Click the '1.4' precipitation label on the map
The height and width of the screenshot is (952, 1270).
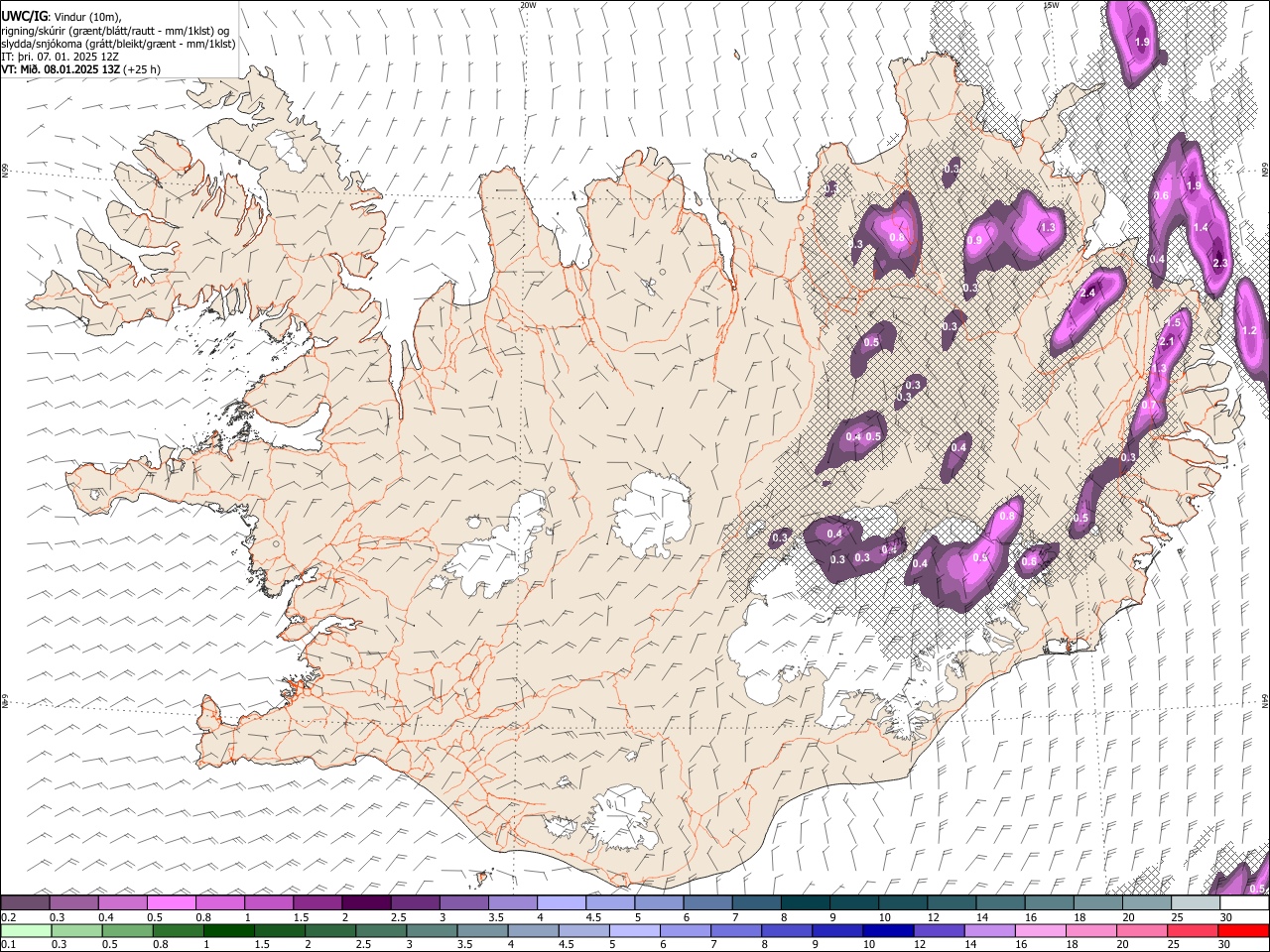point(1201,227)
